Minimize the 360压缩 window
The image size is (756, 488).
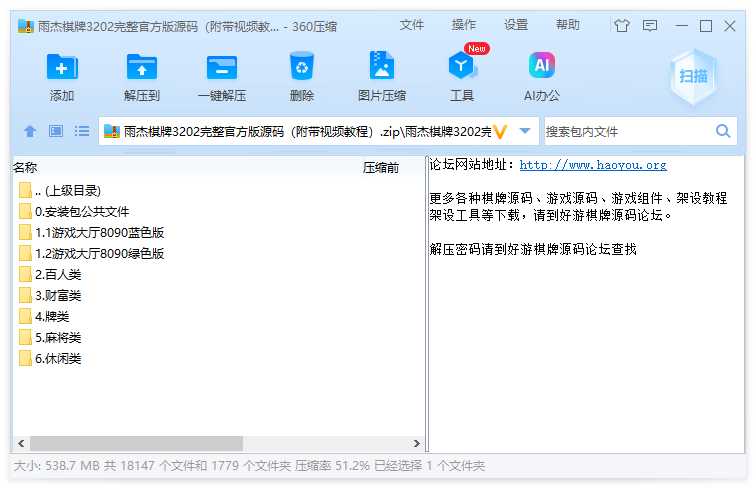pyautogui.click(x=682, y=25)
